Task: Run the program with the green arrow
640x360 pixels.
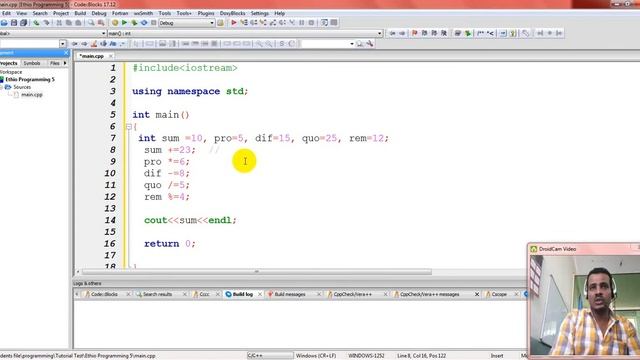Action: [124, 23]
